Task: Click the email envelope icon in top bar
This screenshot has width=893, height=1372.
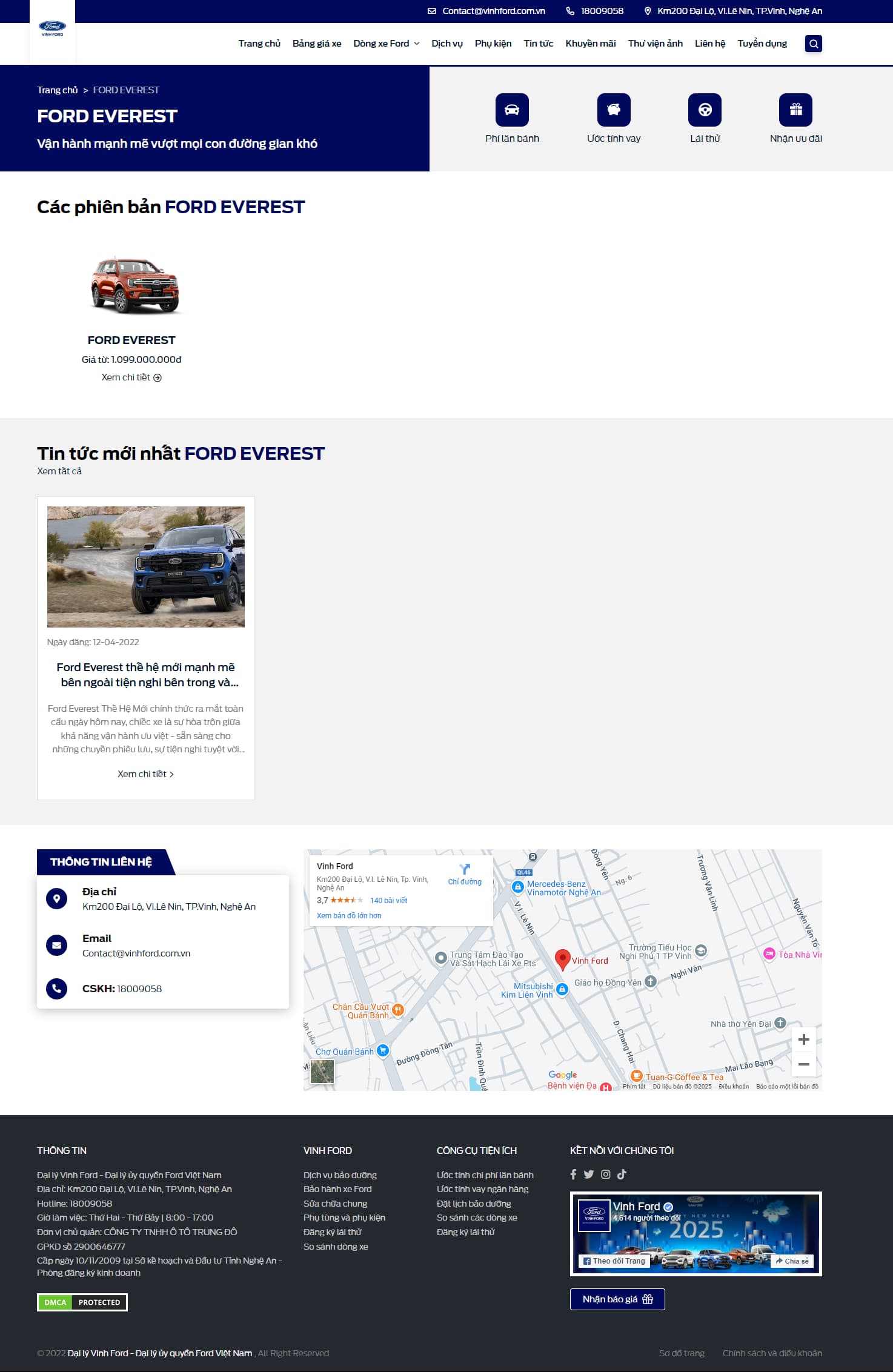Action: point(432,11)
